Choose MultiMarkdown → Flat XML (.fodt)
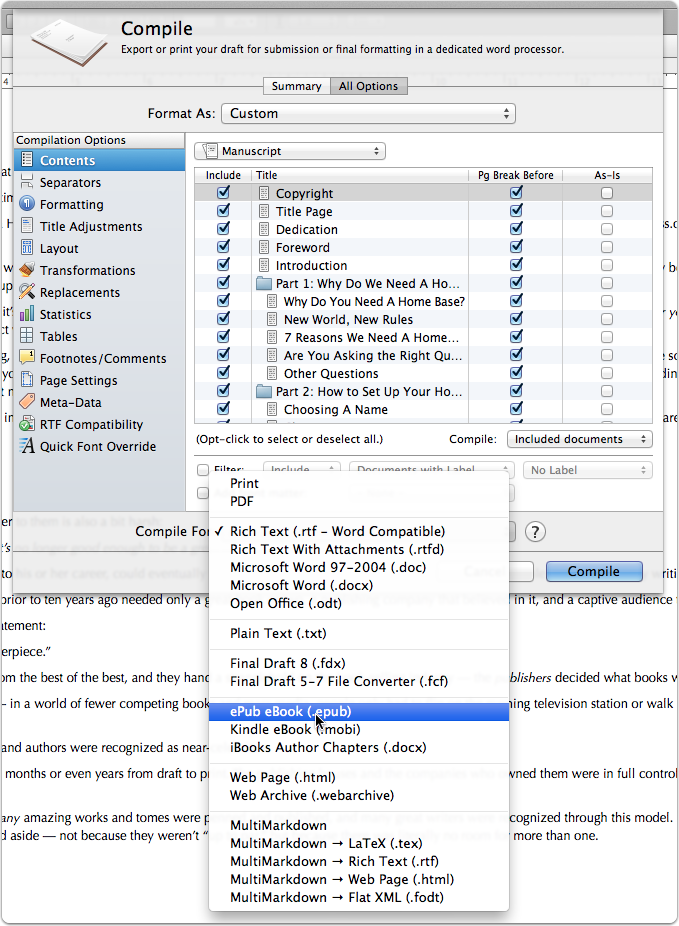 (x=359, y=898)
